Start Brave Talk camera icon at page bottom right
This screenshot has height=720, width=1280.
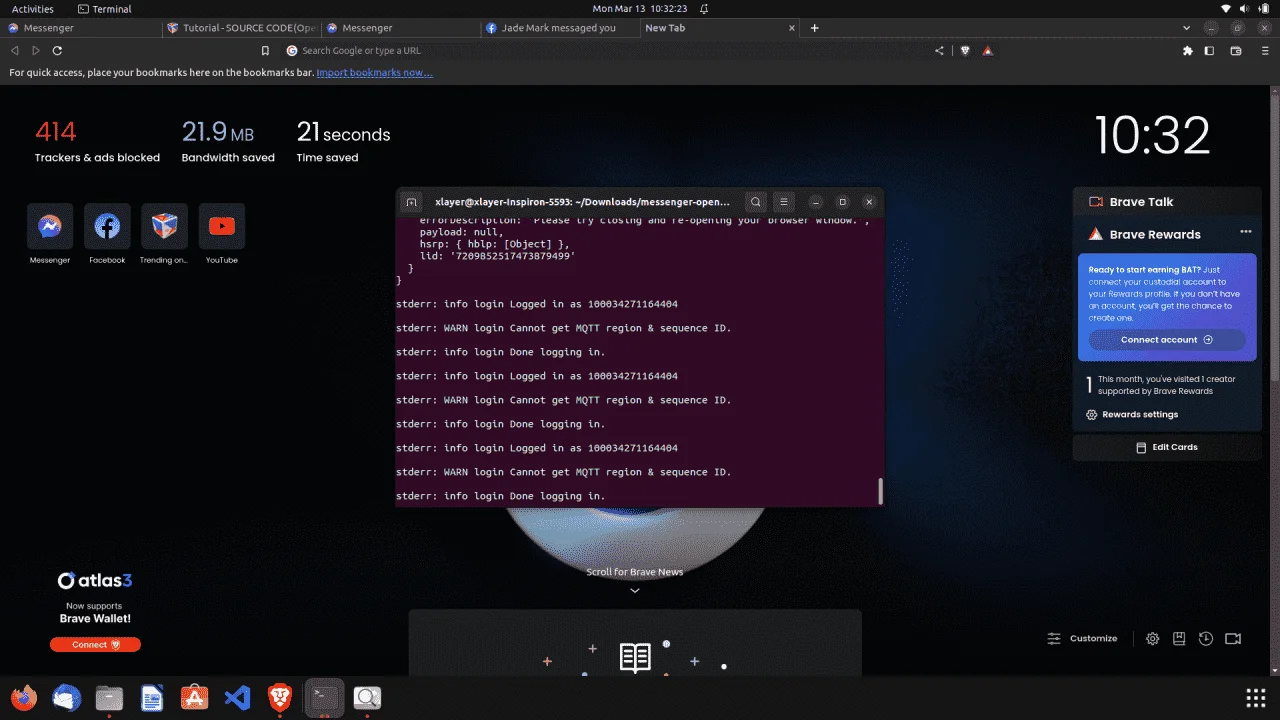(x=1233, y=638)
